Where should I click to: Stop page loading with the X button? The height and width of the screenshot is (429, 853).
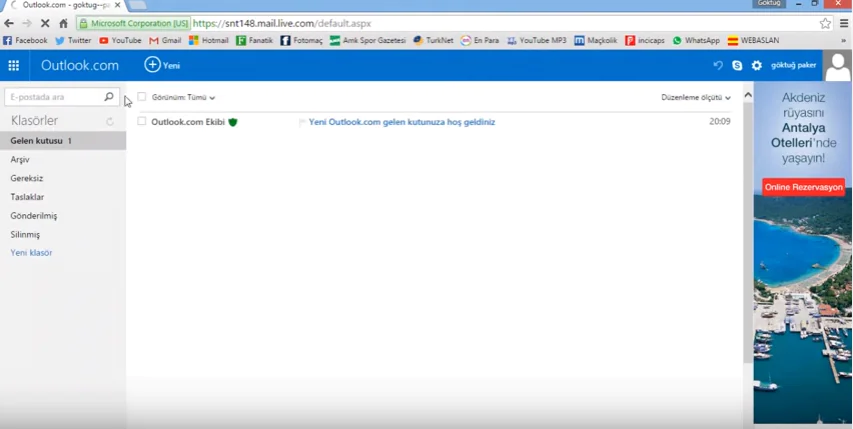(45, 23)
